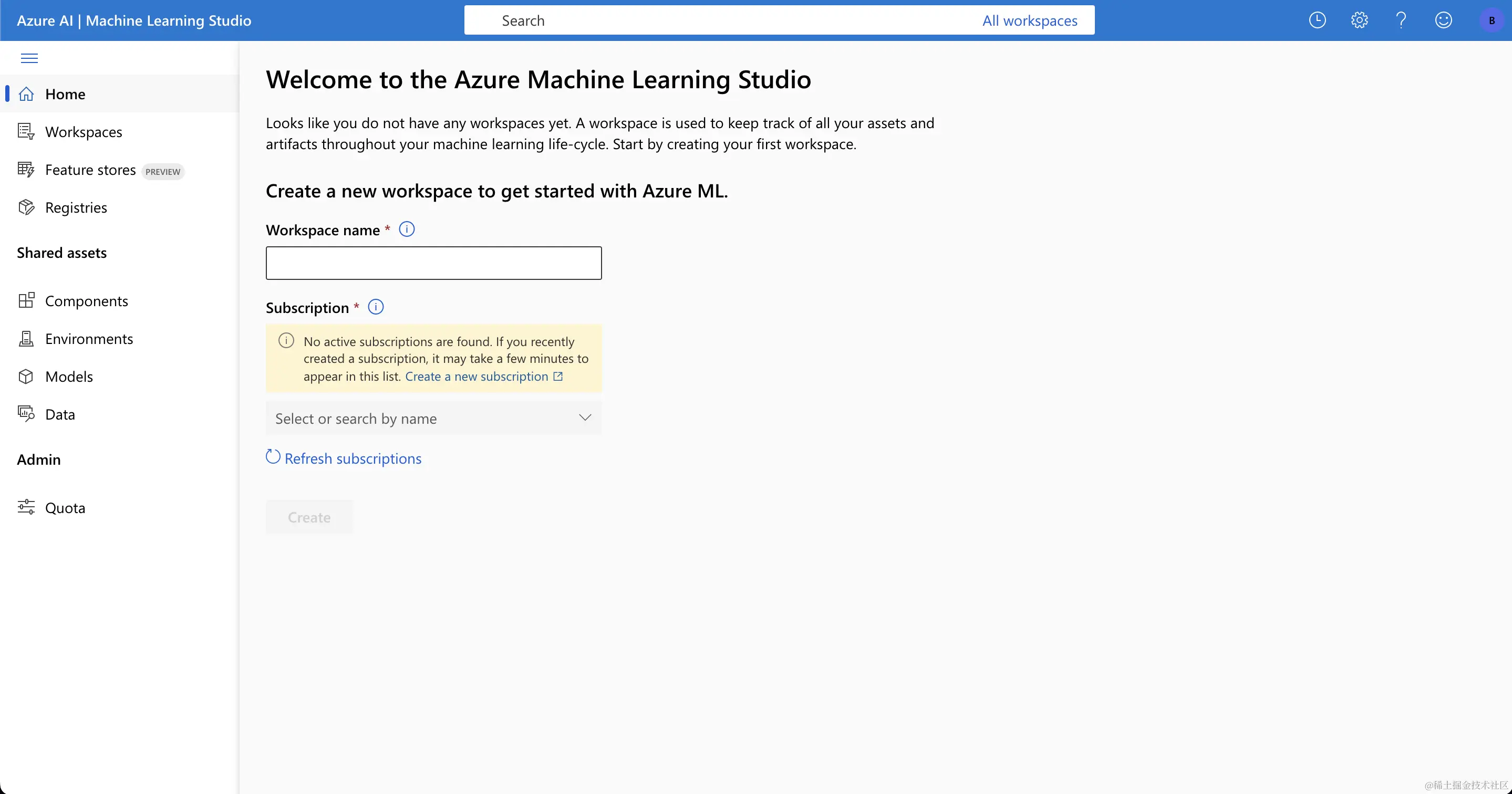This screenshot has width=1512, height=794.
Task: Focus the Workspace name text field
Action: click(x=433, y=263)
